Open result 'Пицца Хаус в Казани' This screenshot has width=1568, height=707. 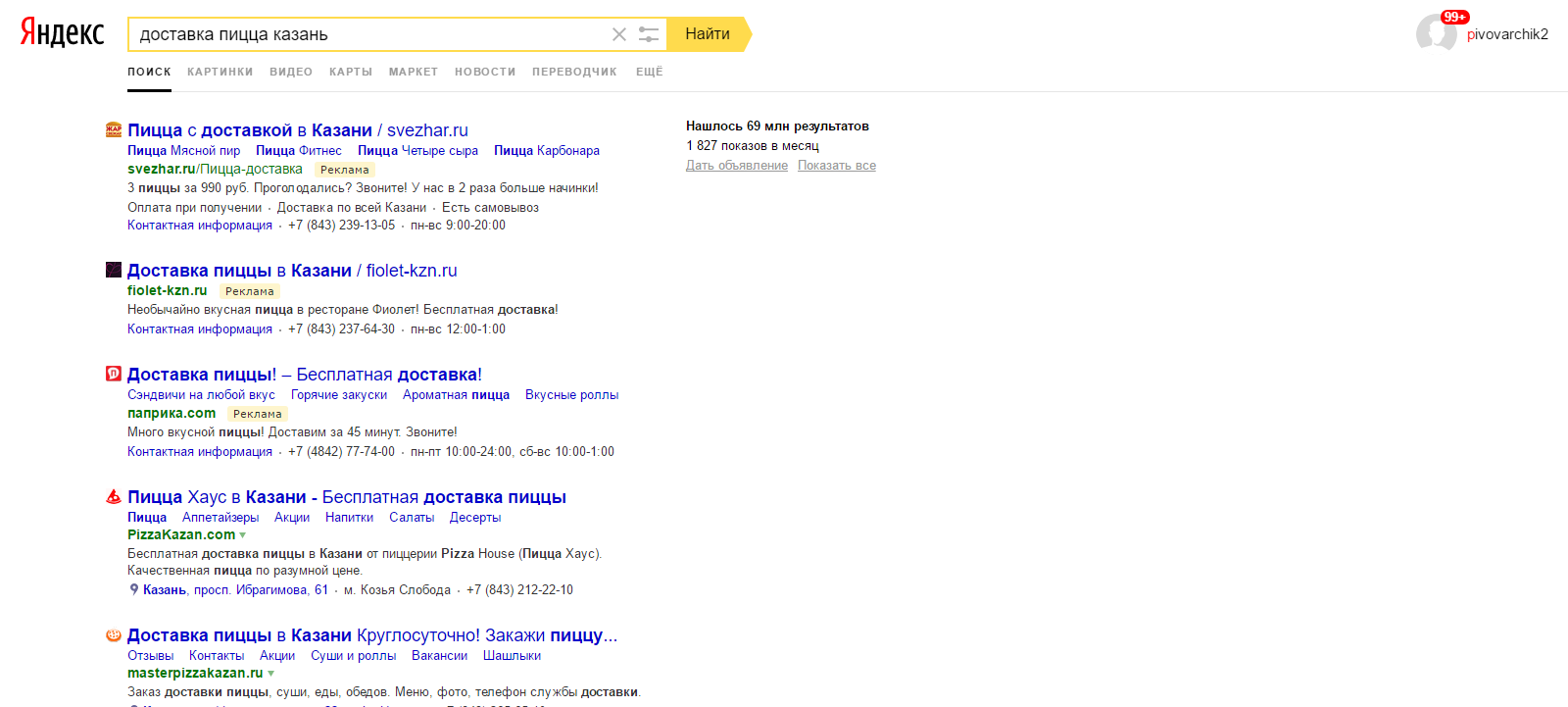(x=347, y=497)
